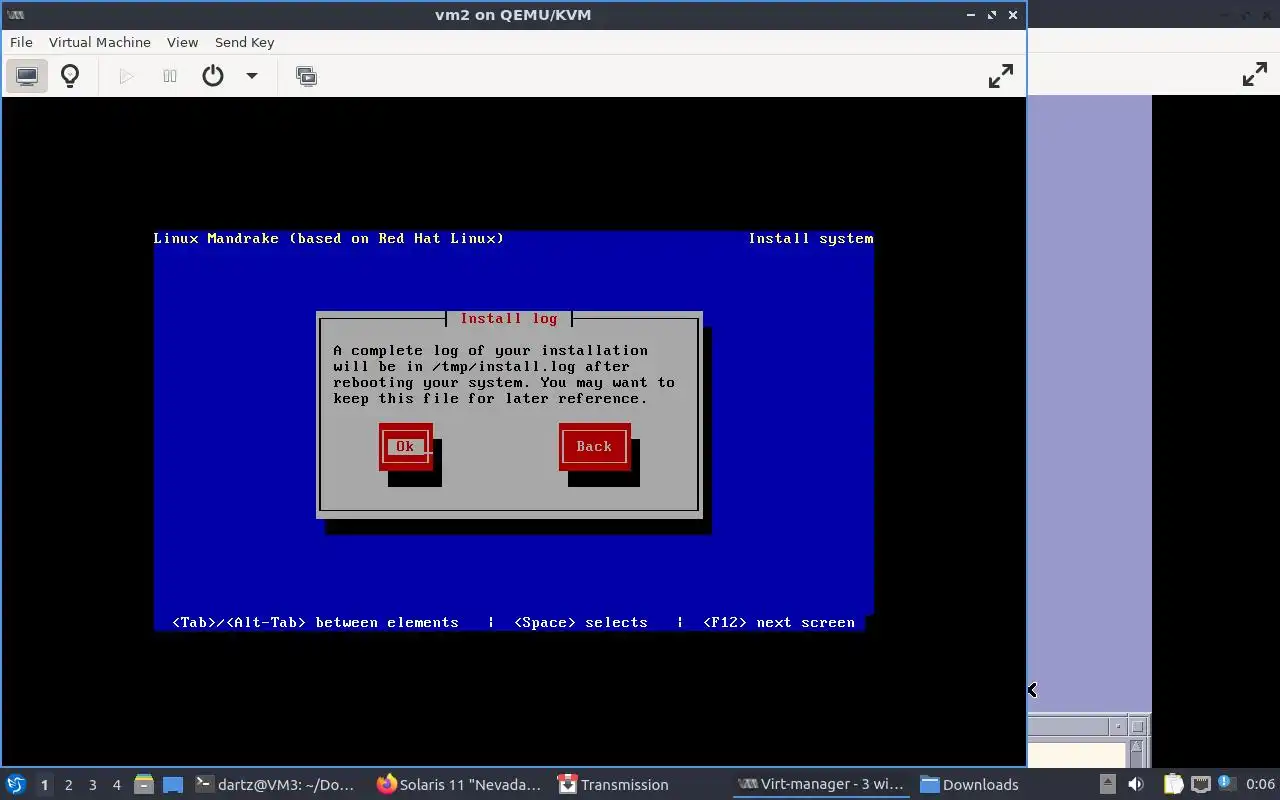Power on the virtual machine

pos(126,76)
